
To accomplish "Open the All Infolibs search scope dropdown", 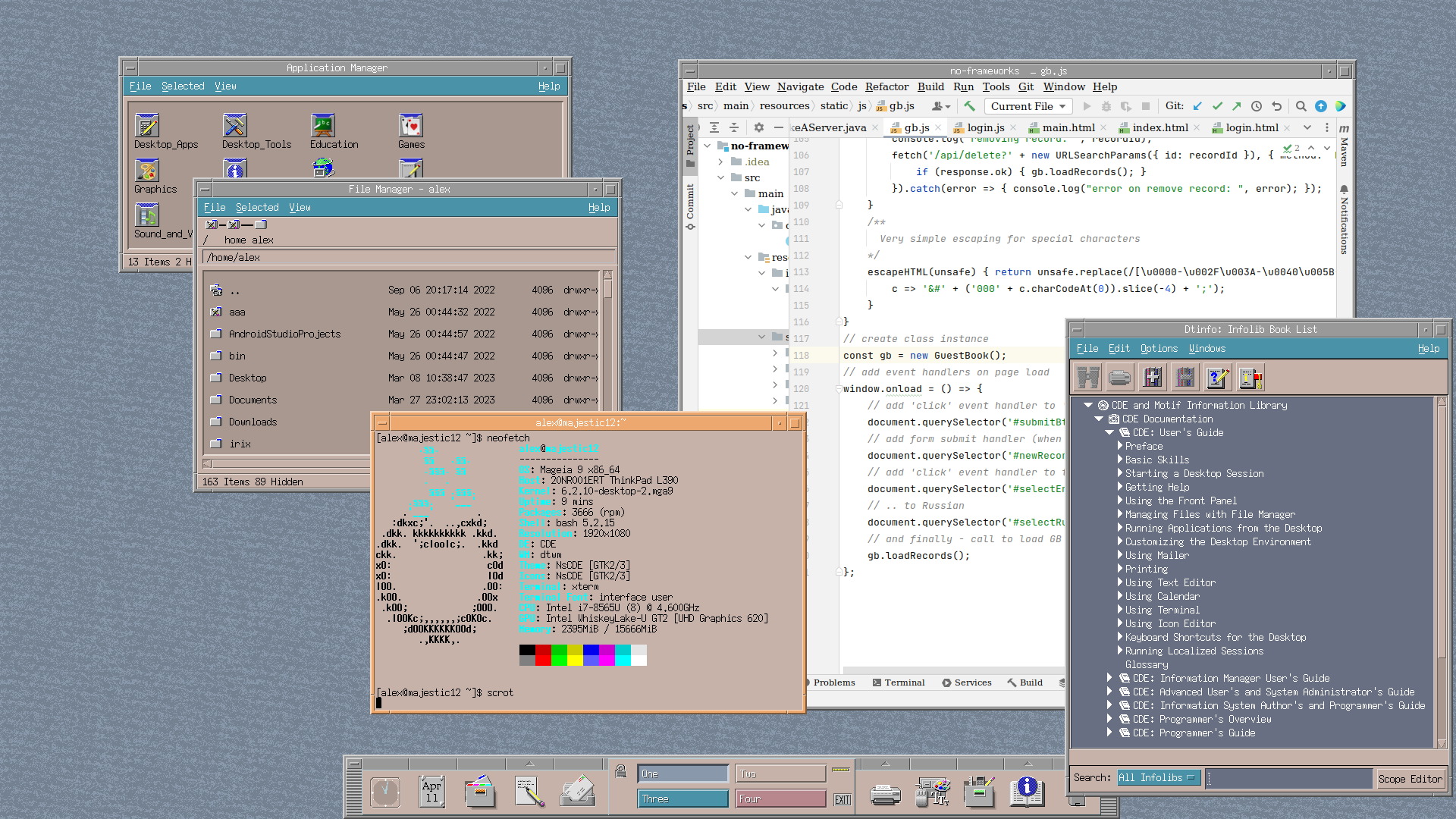I will click(x=1158, y=778).
